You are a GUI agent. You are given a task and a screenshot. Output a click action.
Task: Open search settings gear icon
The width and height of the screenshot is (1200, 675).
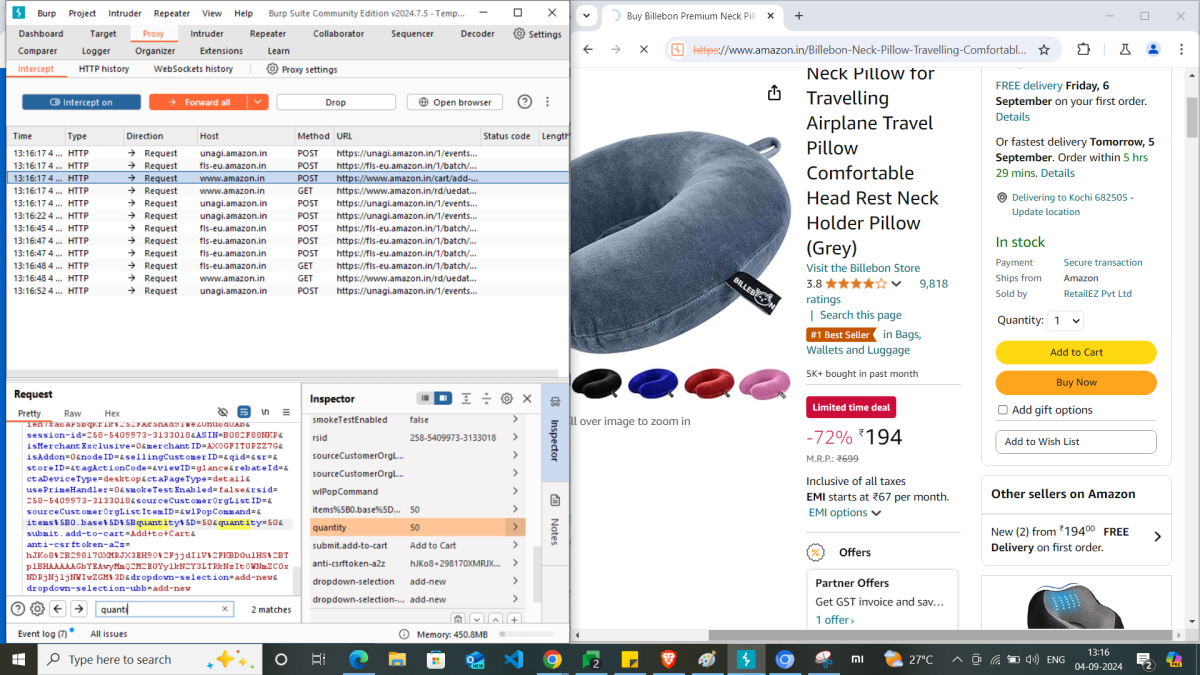click(37, 608)
